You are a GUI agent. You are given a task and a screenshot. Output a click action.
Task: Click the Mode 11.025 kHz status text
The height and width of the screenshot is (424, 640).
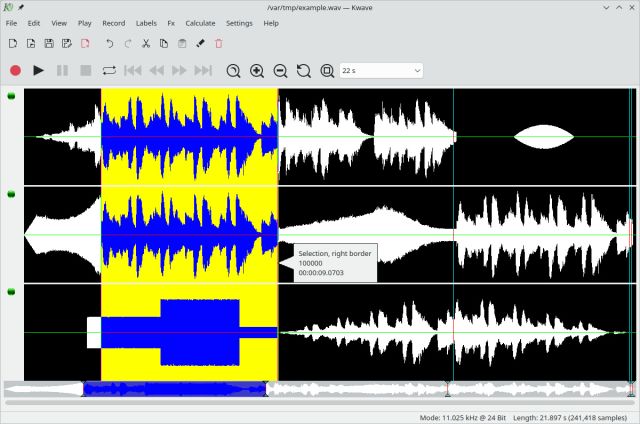pyautogui.click(x=463, y=418)
